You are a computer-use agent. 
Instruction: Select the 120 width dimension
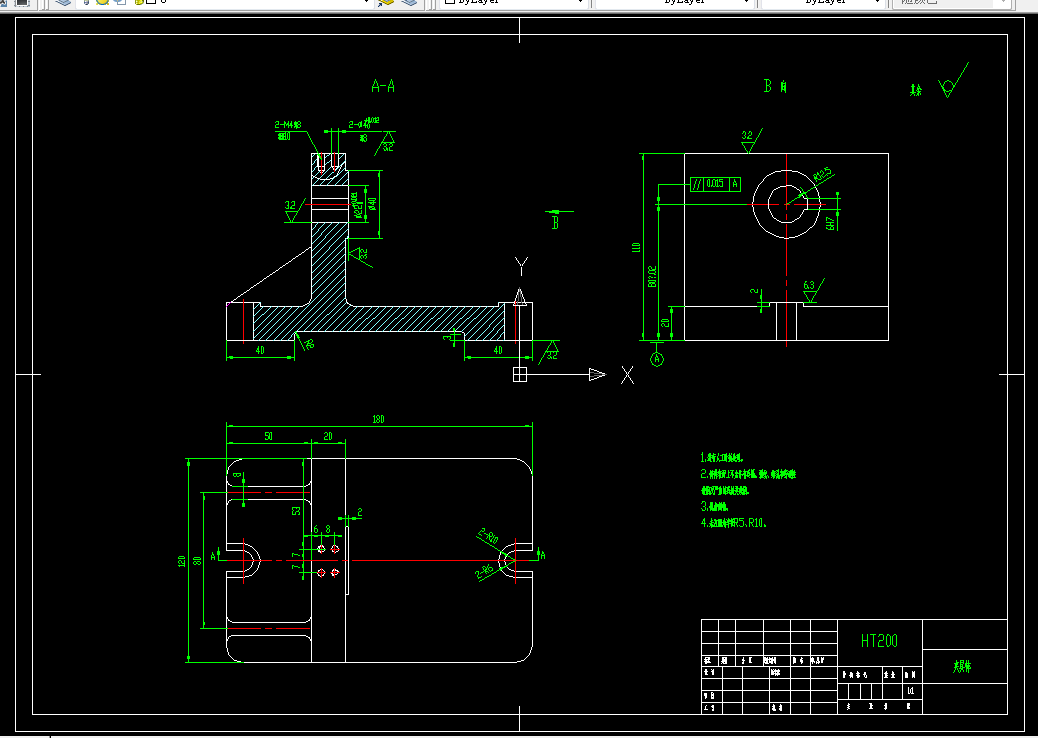pyautogui.click(x=181, y=561)
